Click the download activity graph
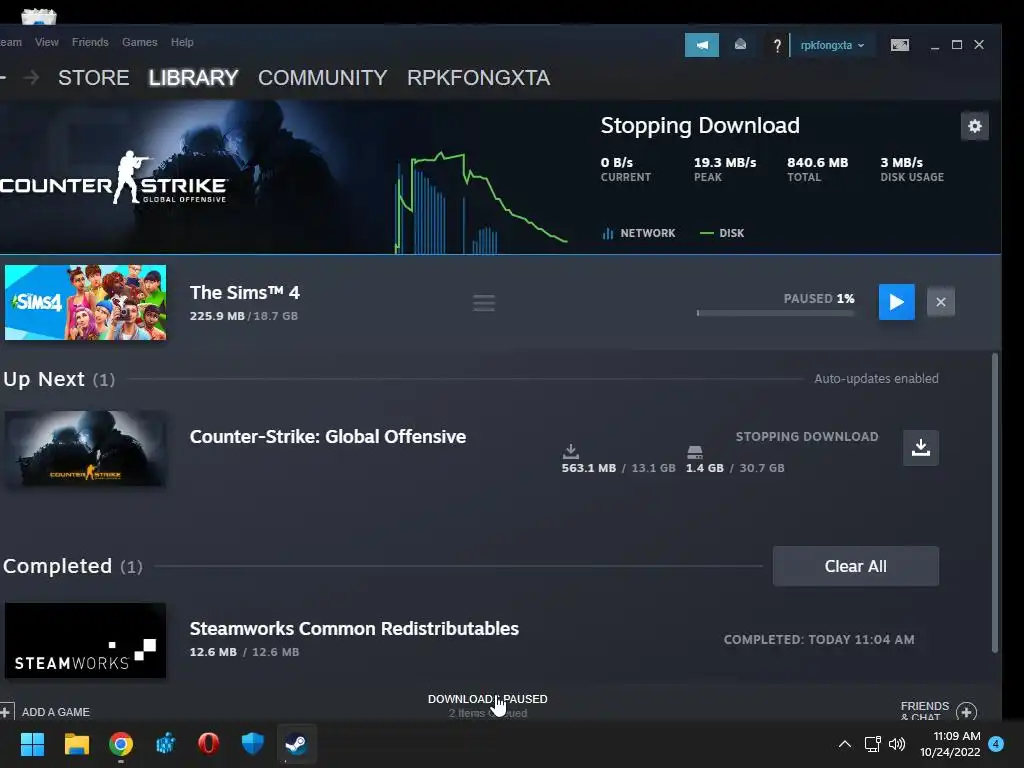This screenshot has height=768, width=1024. 481,202
